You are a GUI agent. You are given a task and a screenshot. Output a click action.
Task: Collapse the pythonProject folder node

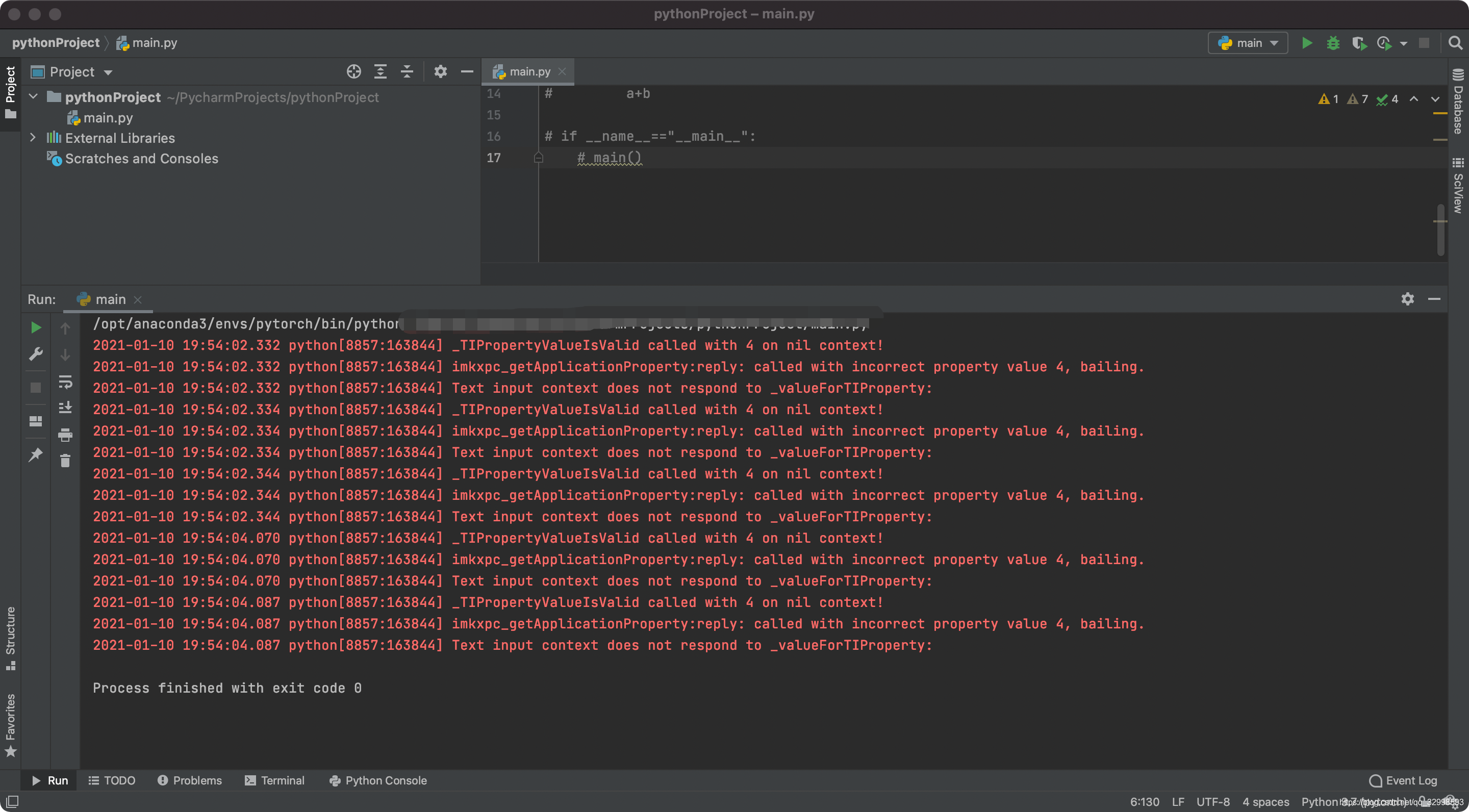tap(33, 96)
